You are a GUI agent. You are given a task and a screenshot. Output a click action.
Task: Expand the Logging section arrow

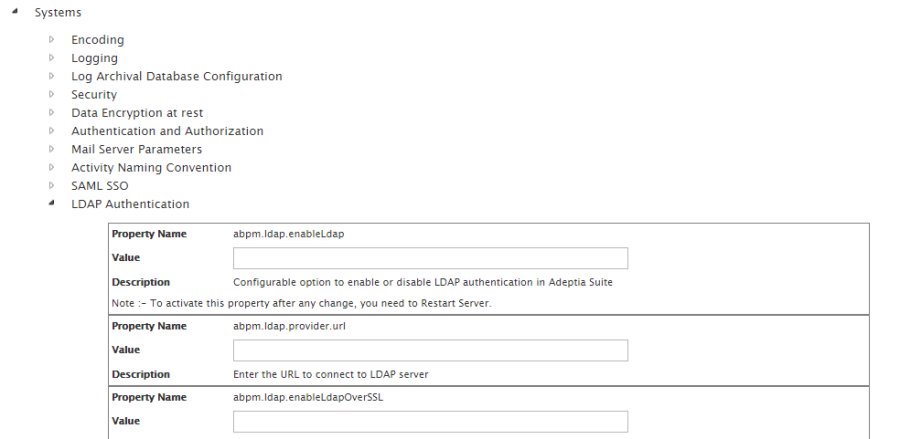coord(51,58)
